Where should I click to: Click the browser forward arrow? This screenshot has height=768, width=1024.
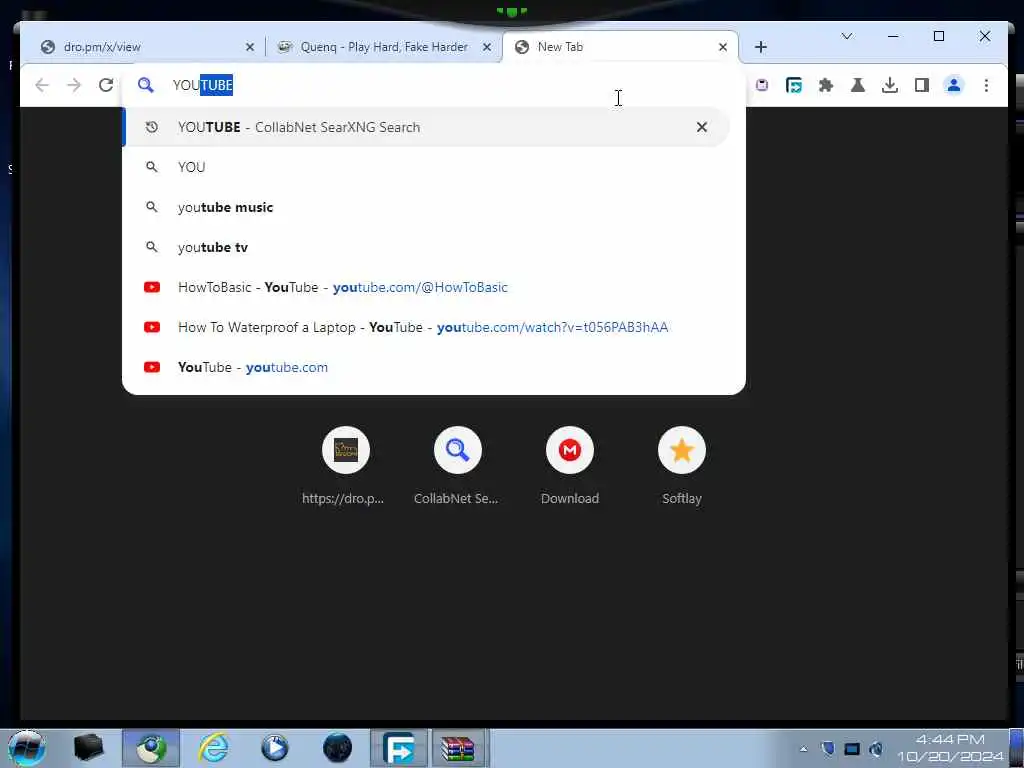[74, 85]
